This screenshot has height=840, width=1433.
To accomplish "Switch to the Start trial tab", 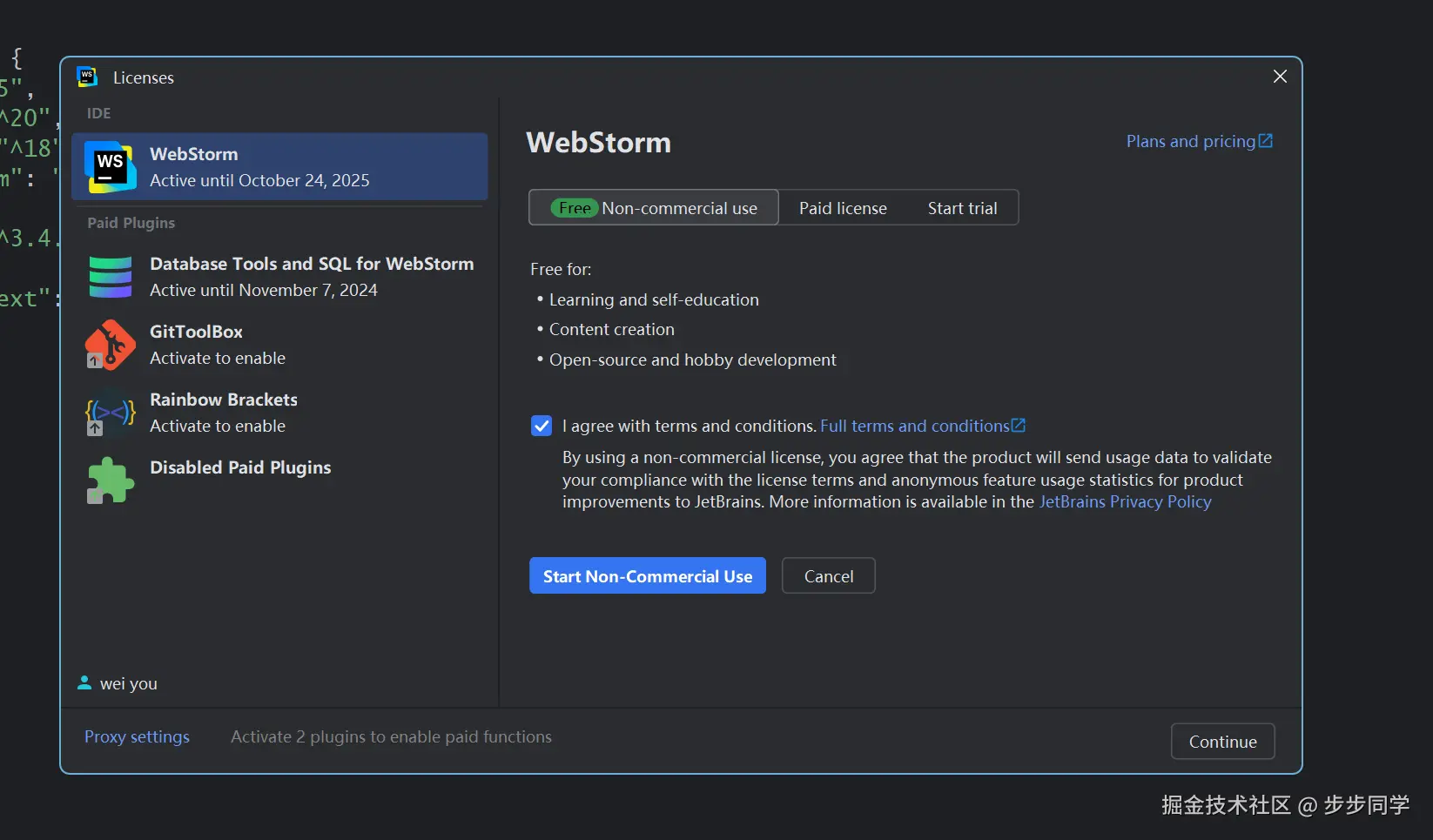I will [x=962, y=208].
